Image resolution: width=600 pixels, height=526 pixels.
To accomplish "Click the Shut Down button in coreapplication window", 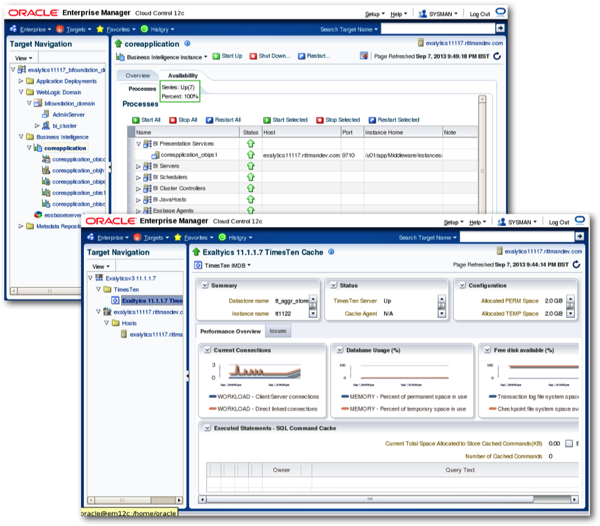I will pyautogui.click(x=270, y=56).
